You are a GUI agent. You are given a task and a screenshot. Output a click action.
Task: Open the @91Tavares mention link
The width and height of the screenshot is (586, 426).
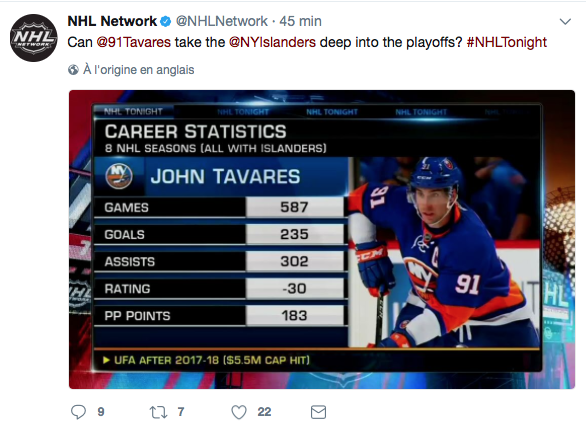pos(133,42)
